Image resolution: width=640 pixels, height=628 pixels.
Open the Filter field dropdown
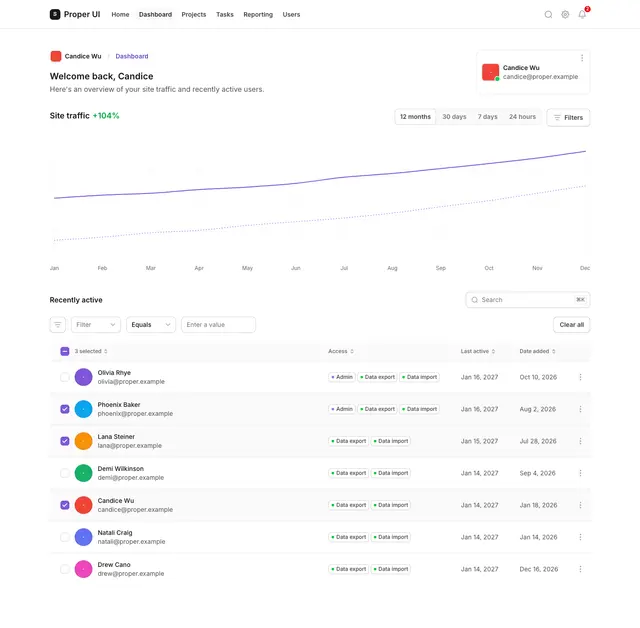coord(96,325)
